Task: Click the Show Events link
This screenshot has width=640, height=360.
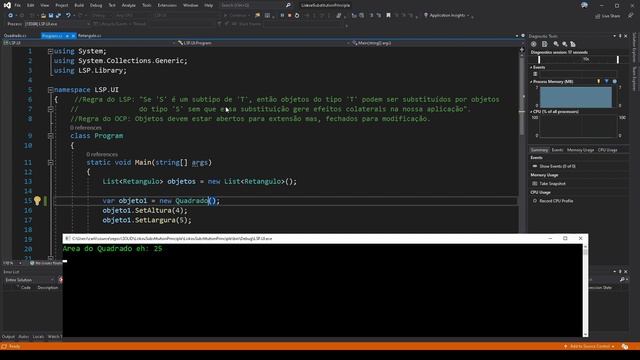Action: (557, 167)
